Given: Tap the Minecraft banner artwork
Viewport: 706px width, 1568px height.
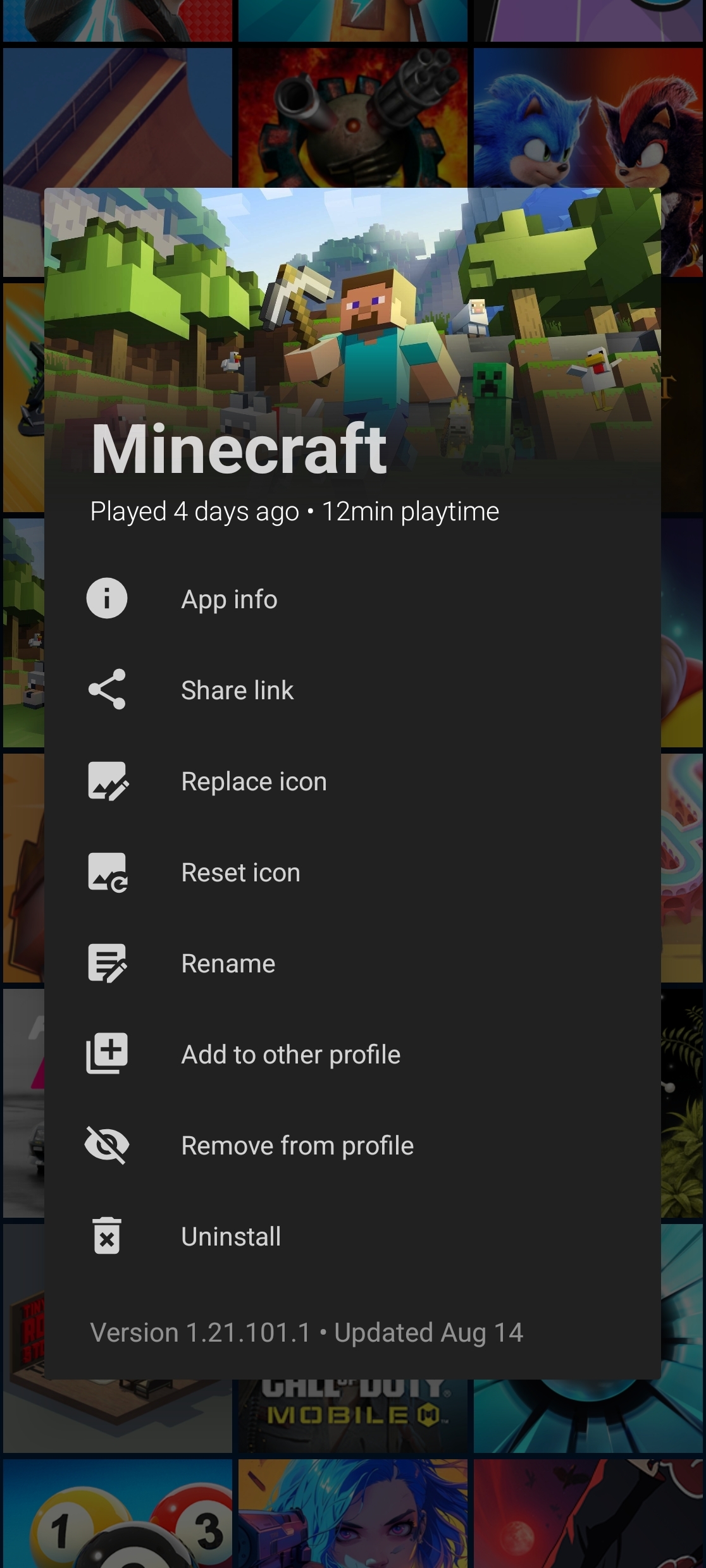Looking at the screenshot, I should pos(352,316).
